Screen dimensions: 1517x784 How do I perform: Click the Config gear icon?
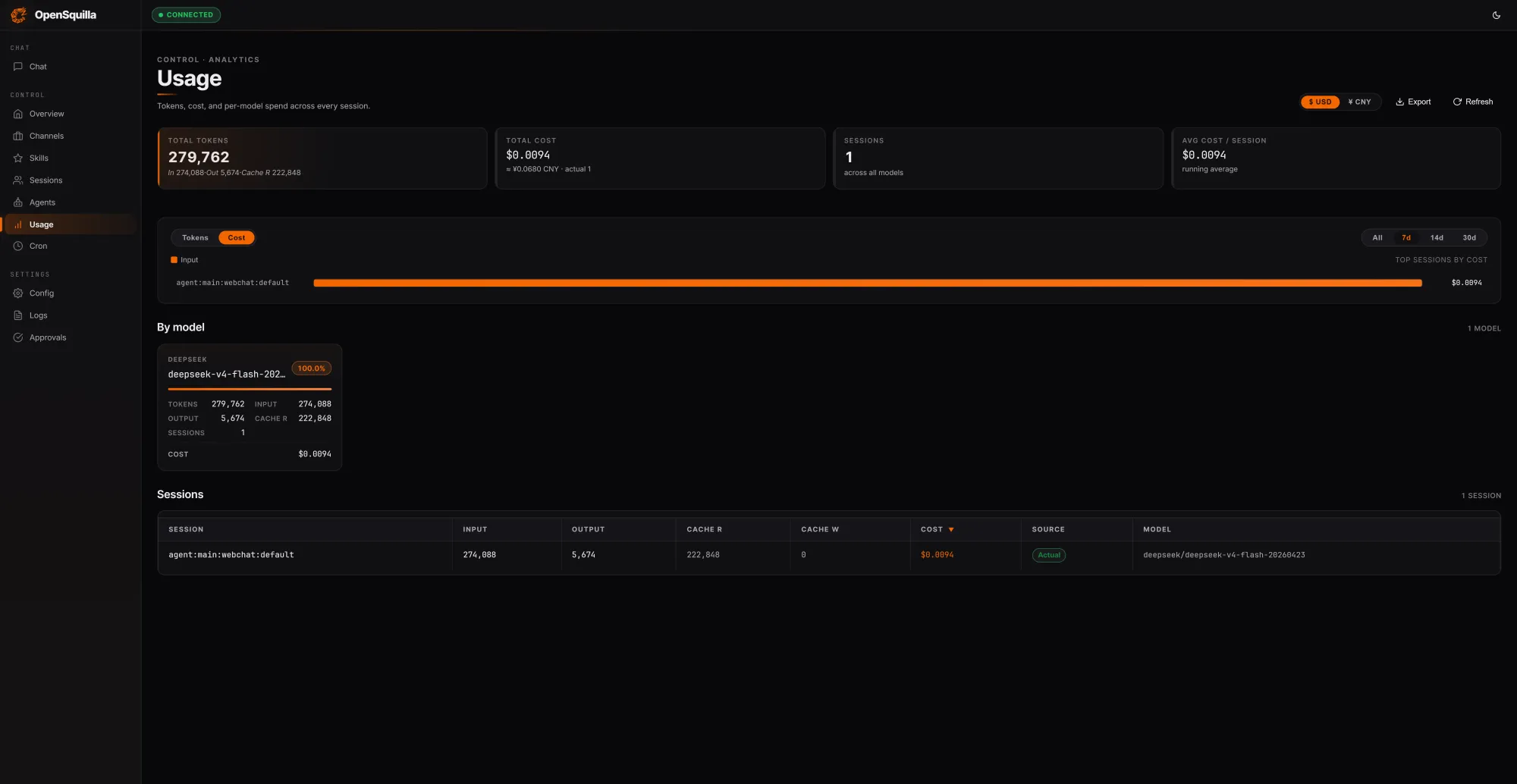tap(18, 293)
